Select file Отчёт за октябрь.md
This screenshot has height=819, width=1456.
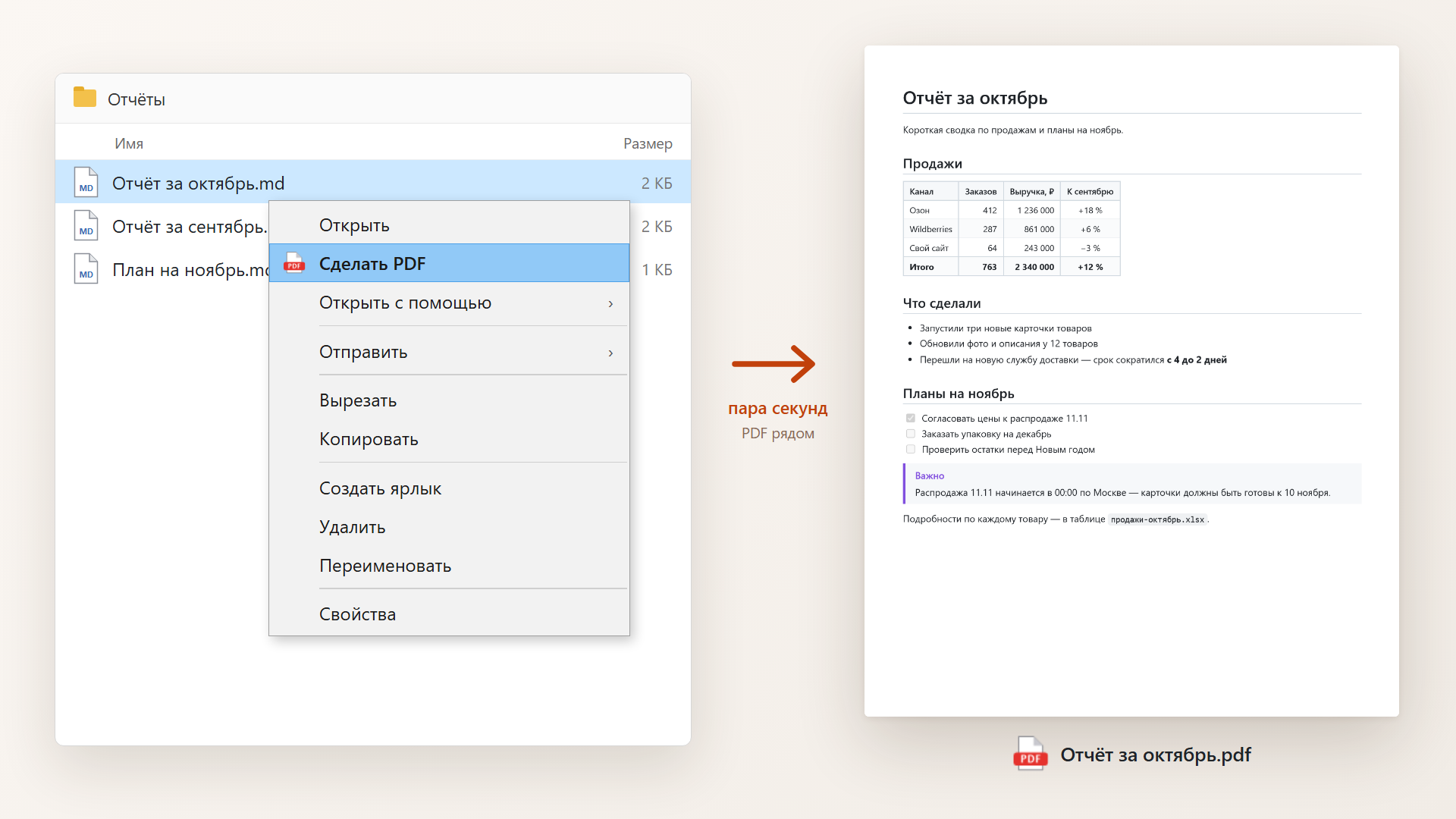[373, 183]
